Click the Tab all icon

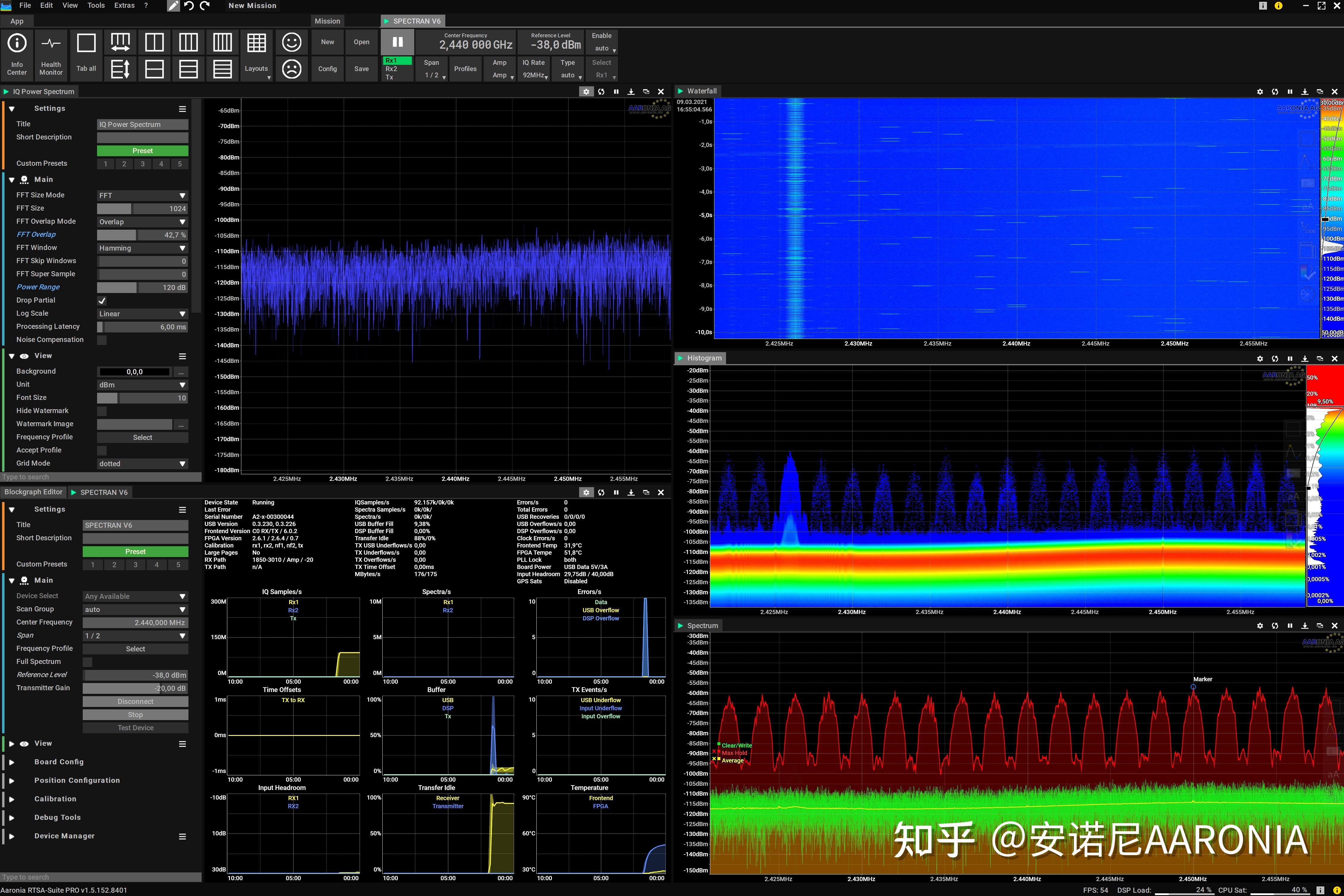click(x=86, y=55)
